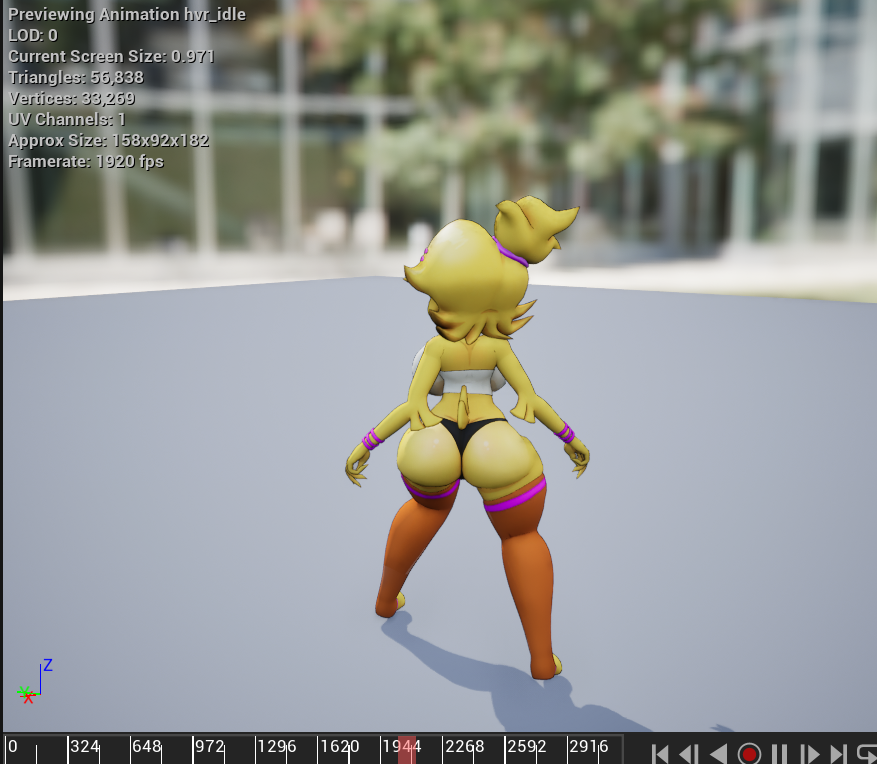
Task: Click timeline frame marker 1296
Action: pos(277,746)
